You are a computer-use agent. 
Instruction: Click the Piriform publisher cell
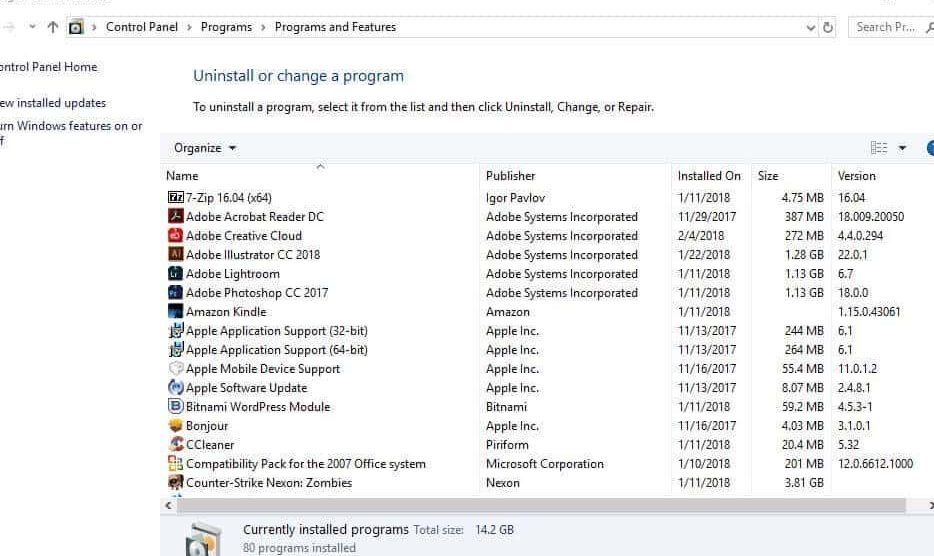point(507,445)
